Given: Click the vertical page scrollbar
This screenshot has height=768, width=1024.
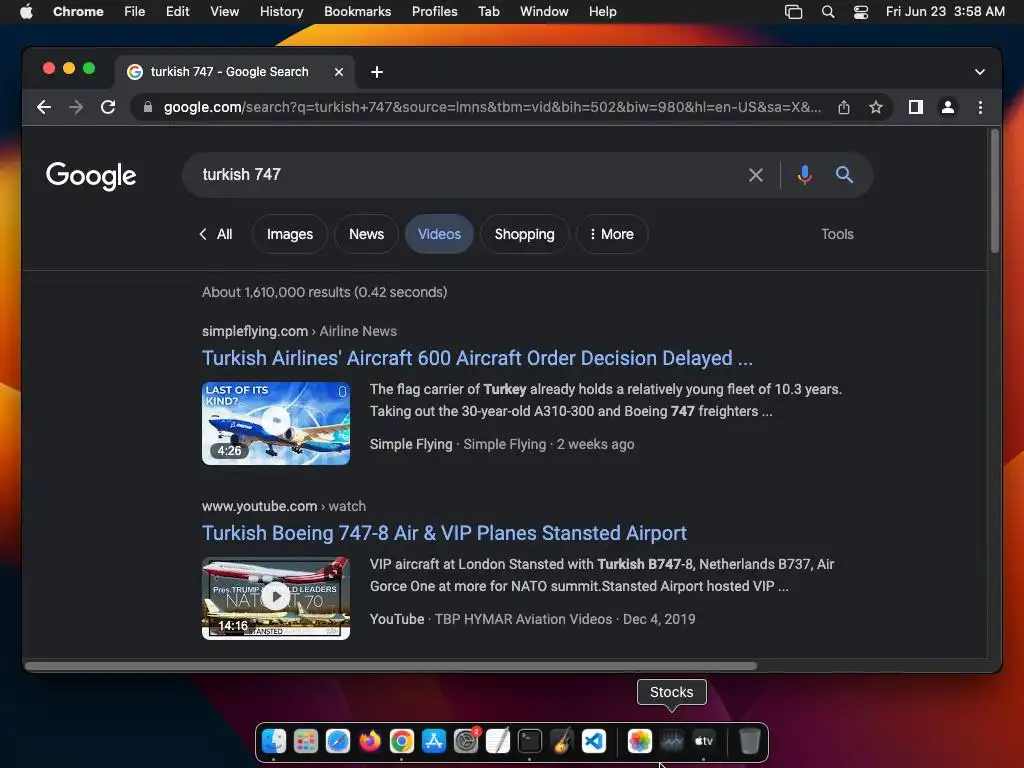Looking at the screenshot, I should pyautogui.click(x=995, y=191).
